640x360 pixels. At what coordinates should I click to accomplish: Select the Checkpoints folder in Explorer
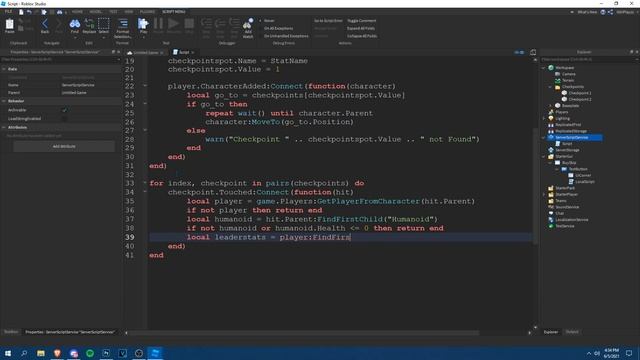tap(573, 87)
